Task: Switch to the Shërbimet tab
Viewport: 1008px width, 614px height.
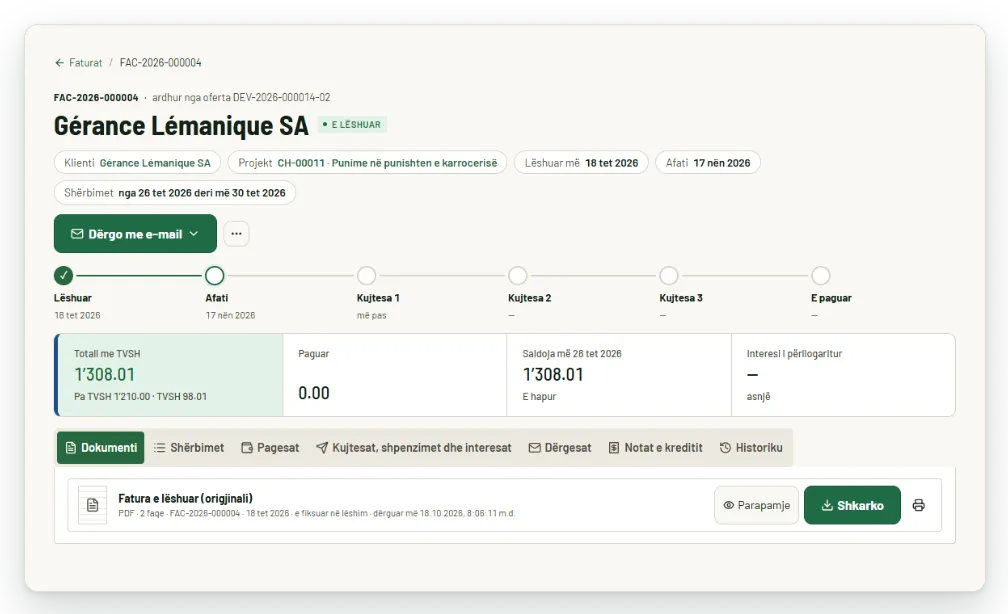Action: [x=189, y=447]
